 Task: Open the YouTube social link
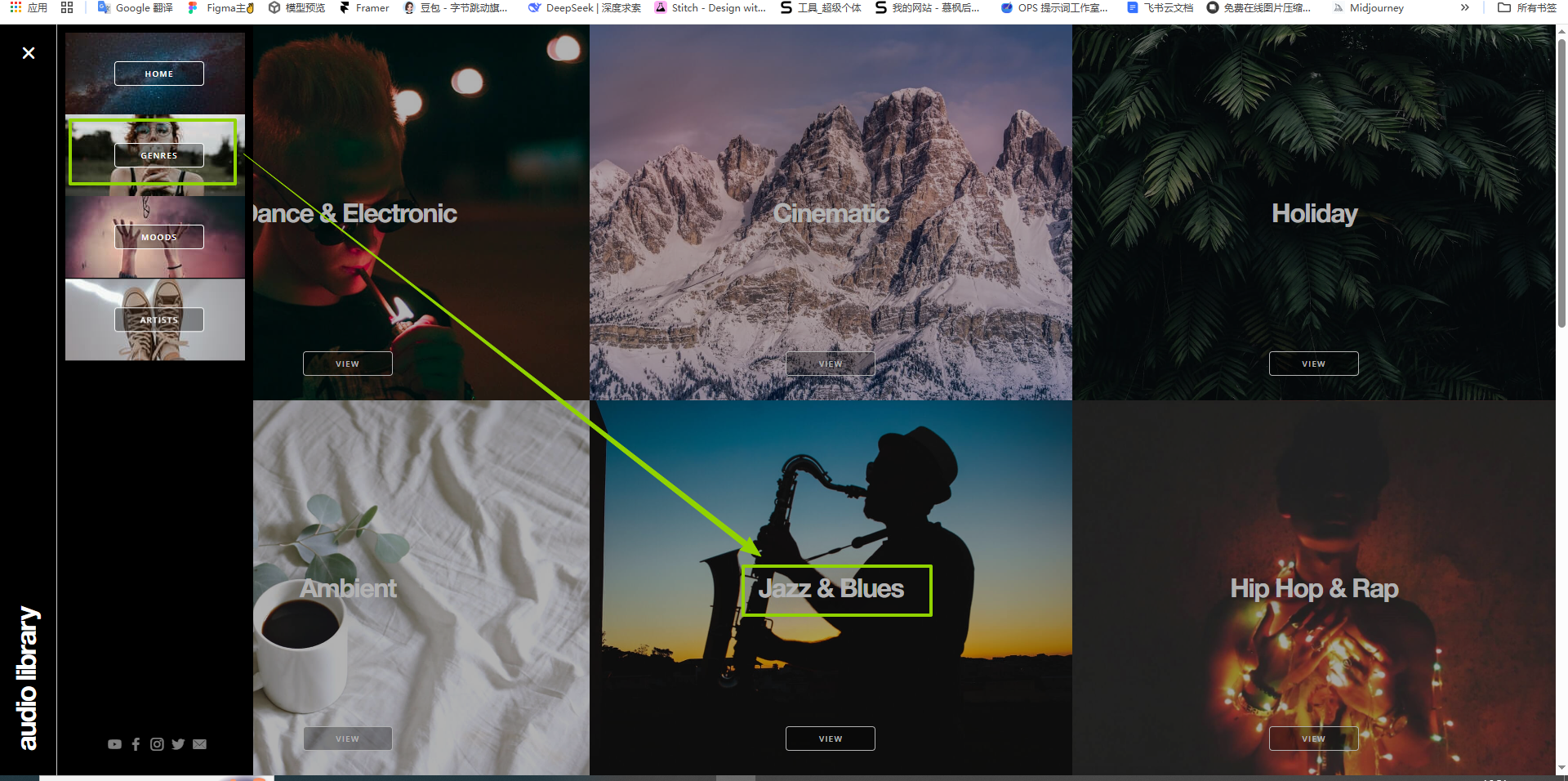tap(114, 744)
